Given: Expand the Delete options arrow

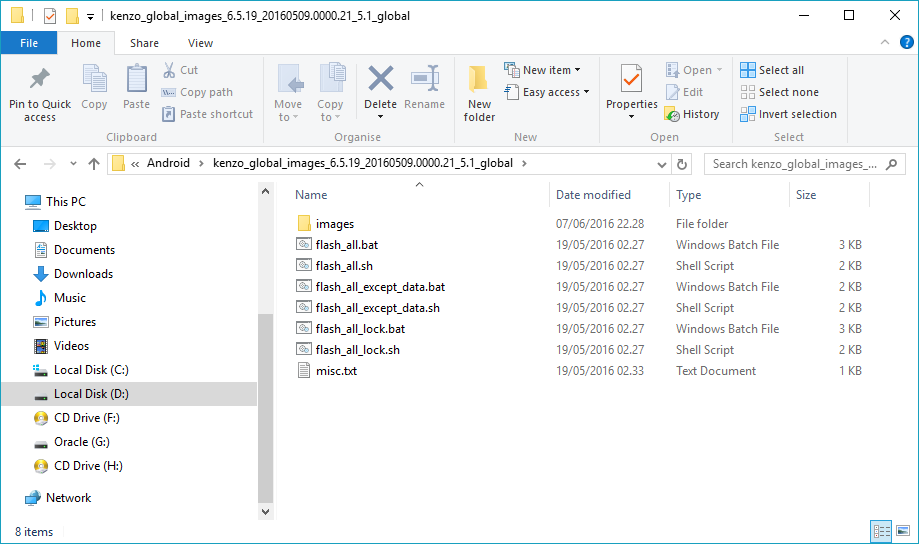Looking at the screenshot, I should [x=380, y=117].
